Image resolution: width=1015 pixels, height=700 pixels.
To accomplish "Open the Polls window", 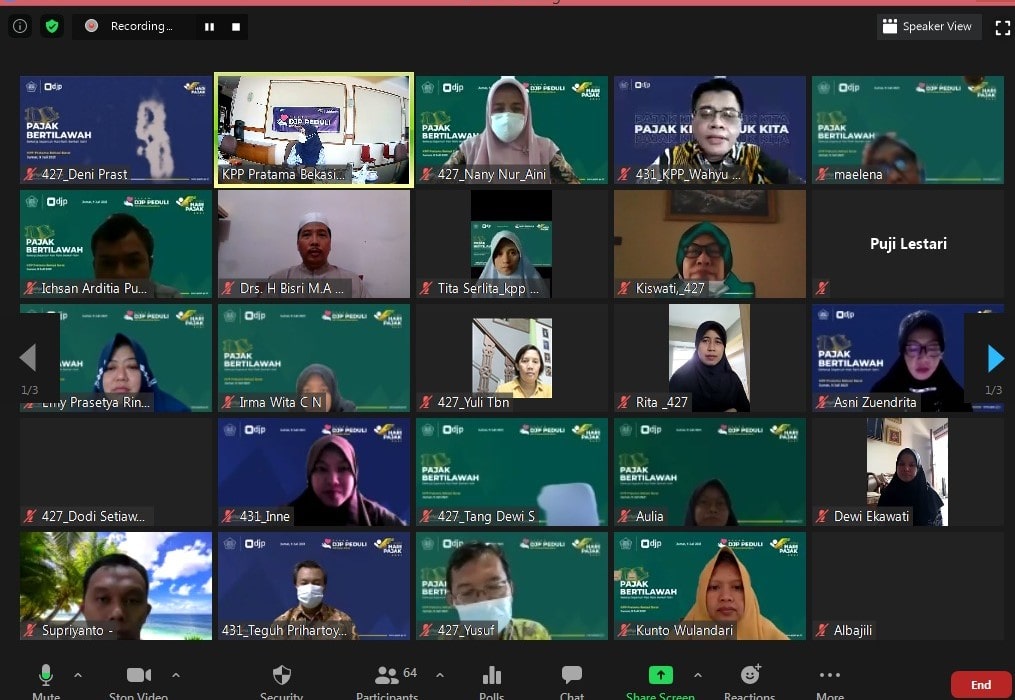I will click(x=491, y=679).
